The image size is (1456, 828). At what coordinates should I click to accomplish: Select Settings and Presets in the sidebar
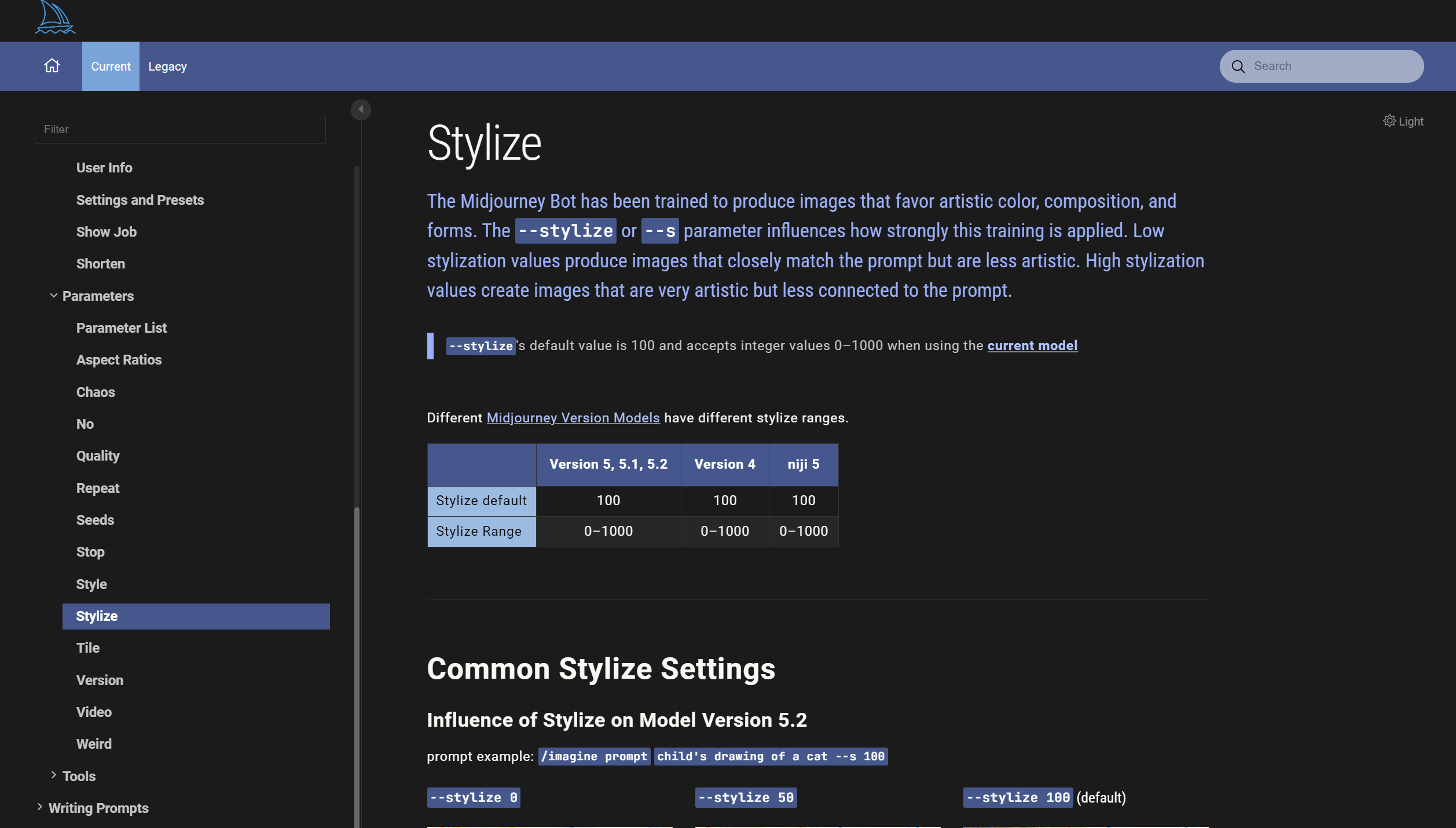coord(140,200)
